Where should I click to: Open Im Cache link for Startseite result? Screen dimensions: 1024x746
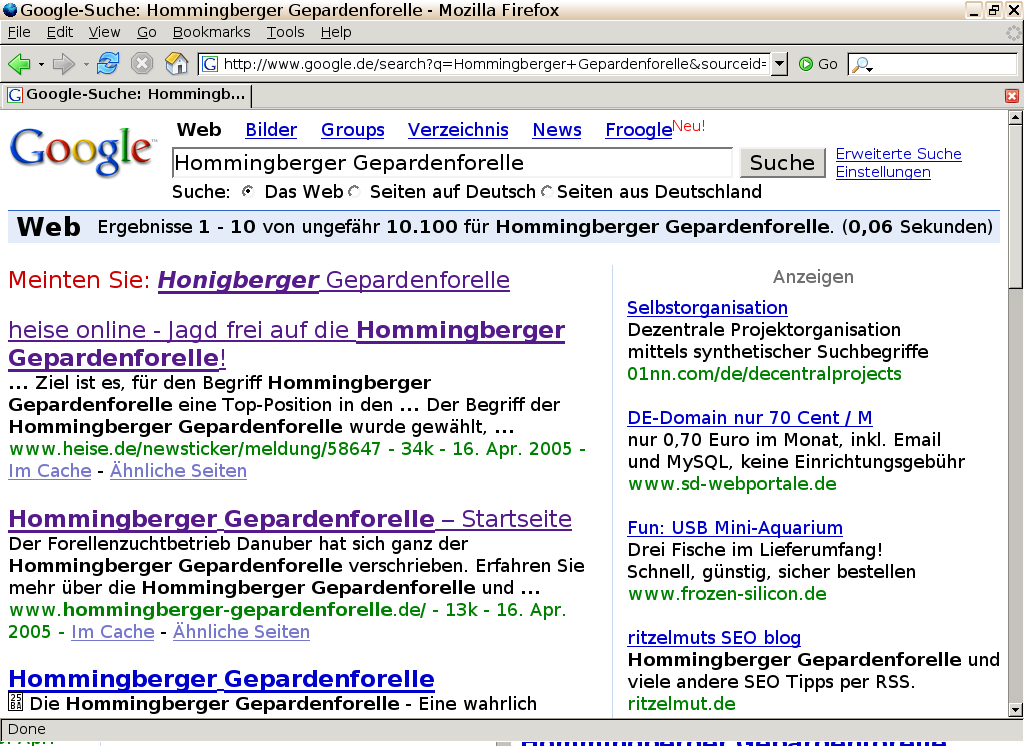(x=112, y=632)
